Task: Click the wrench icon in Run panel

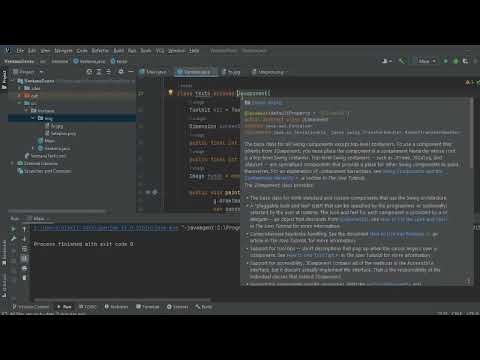Action: (13, 239)
